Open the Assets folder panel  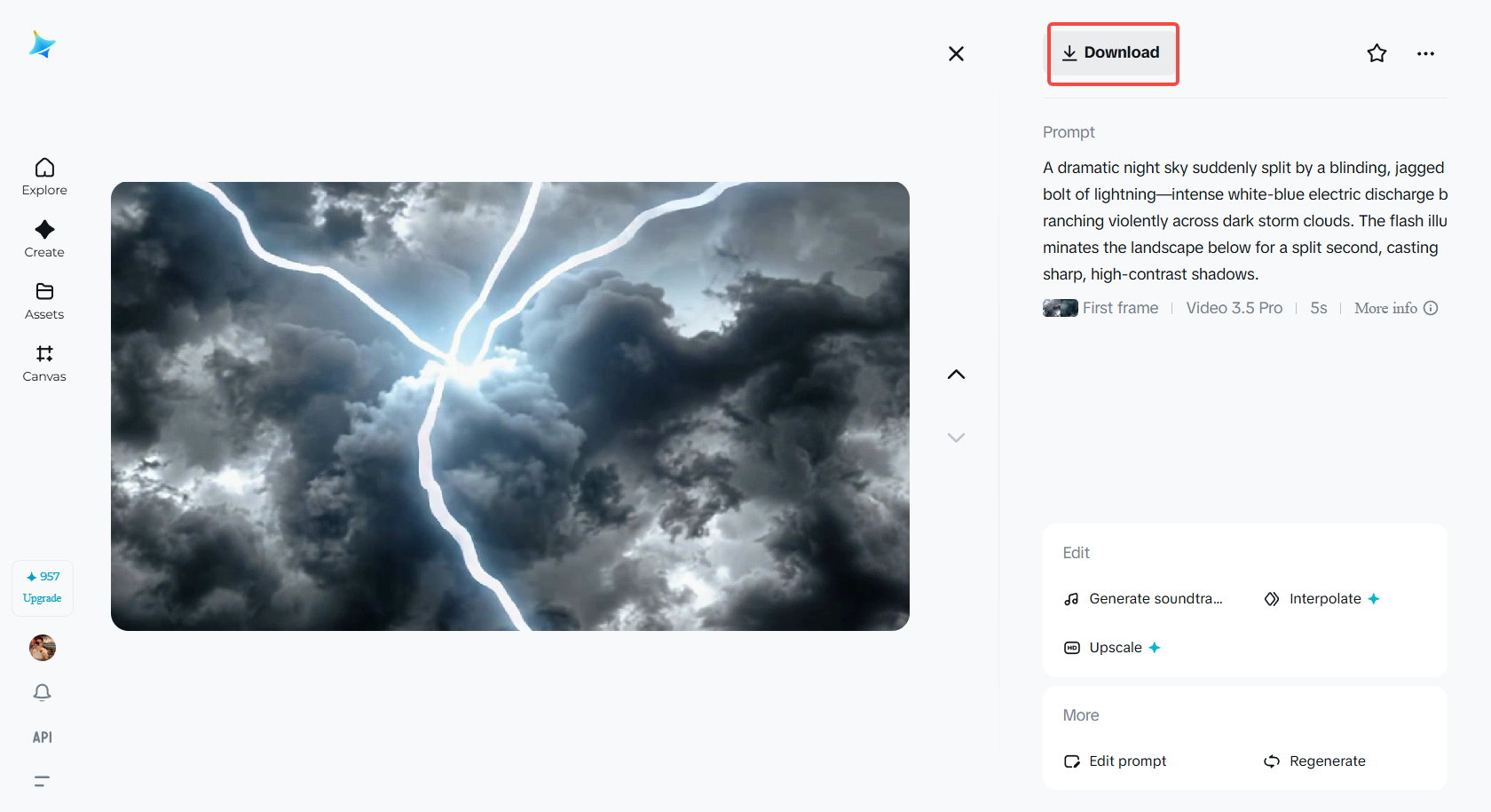[43, 301]
